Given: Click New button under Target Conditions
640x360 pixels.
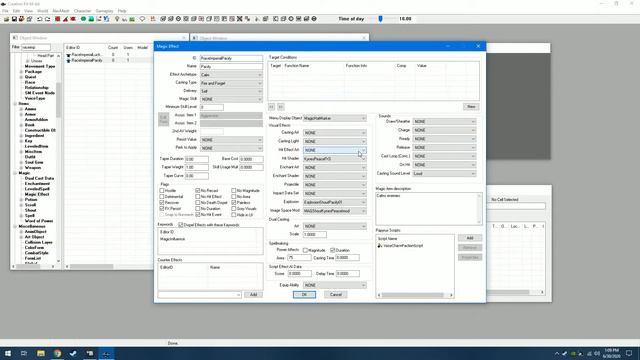Looking at the screenshot, I should click(x=471, y=107).
